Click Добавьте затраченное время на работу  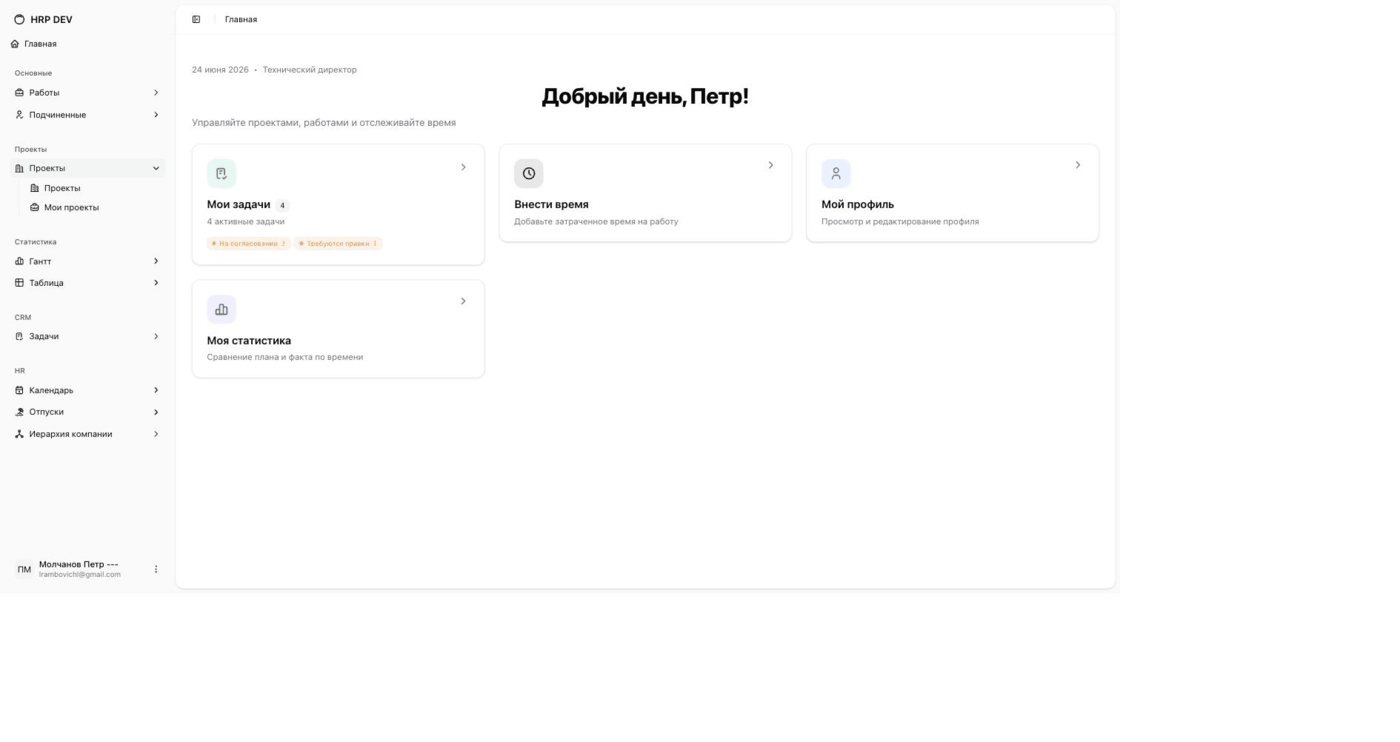click(596, 222)
